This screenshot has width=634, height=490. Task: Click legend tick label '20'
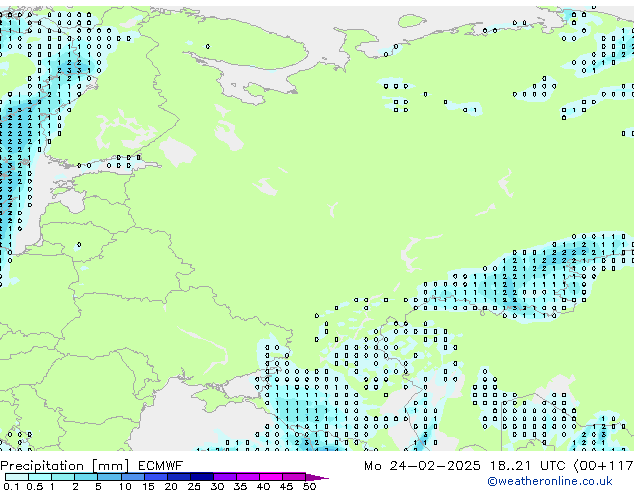171,486
